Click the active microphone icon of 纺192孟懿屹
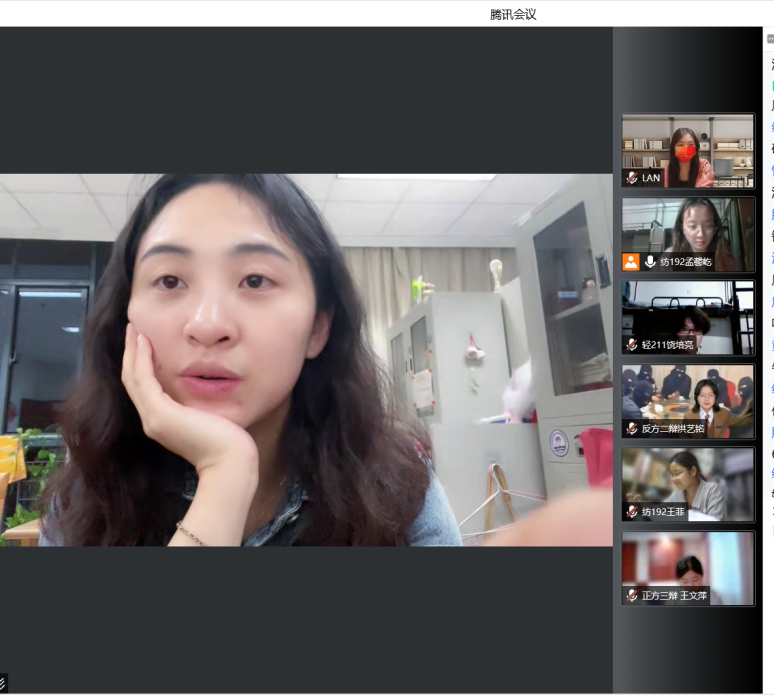The height and width of the screenshot is (695, 774). (x=650, y=262)
